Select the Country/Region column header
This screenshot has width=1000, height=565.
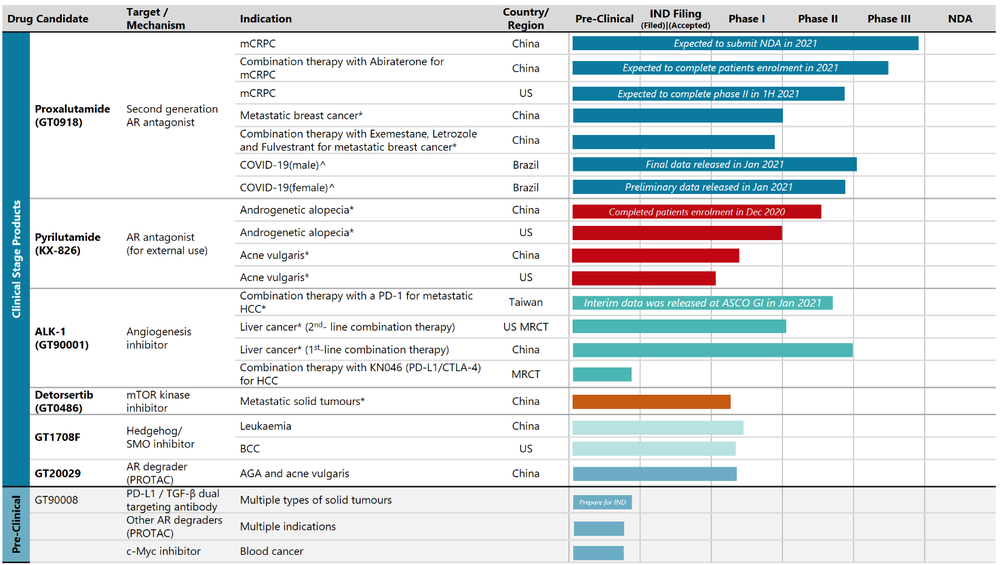pyautogui.click(x=525, y=19)
